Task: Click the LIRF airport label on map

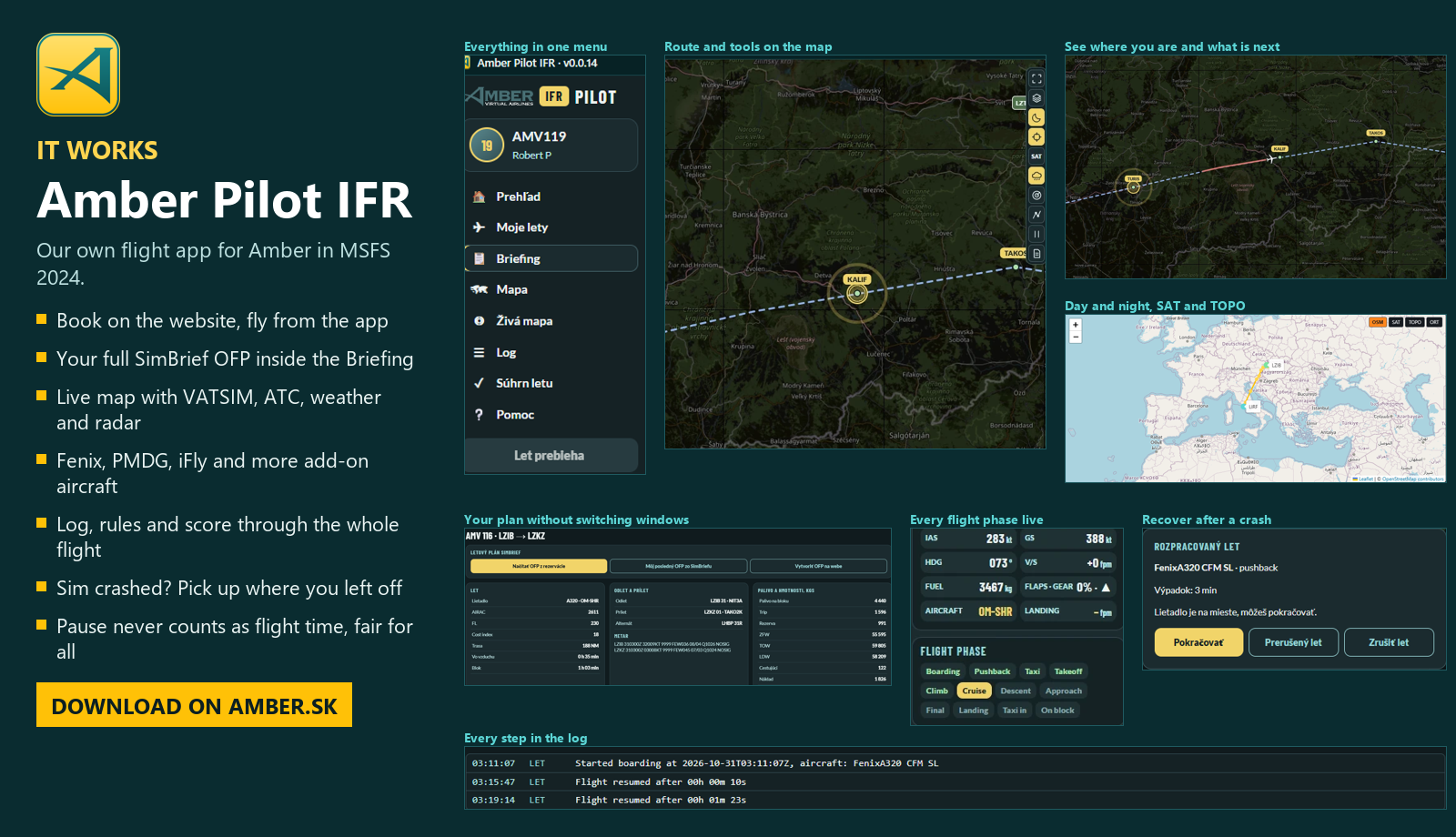Action: [x=1253, y=407]
